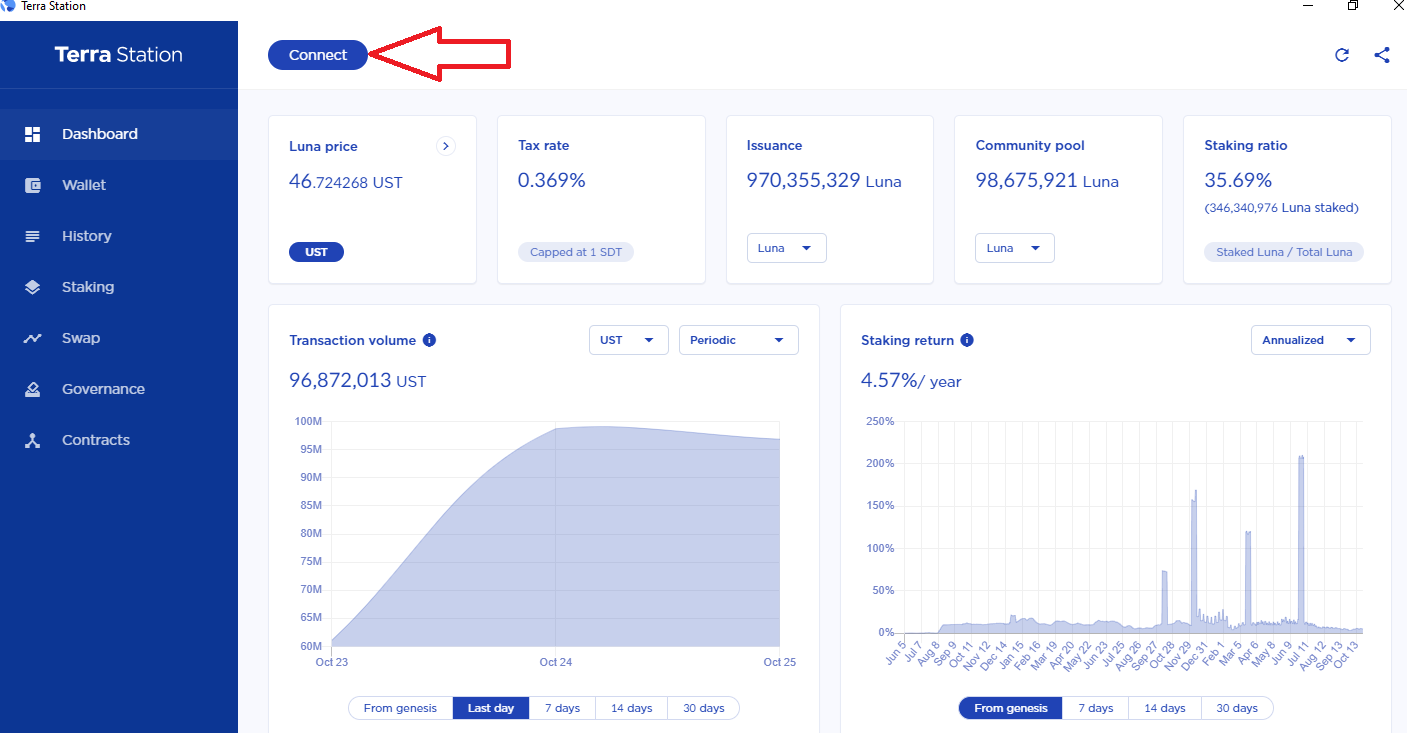Open the Swap page
The width and height of the screenshot is (1407, 733).
pos(119,338)
